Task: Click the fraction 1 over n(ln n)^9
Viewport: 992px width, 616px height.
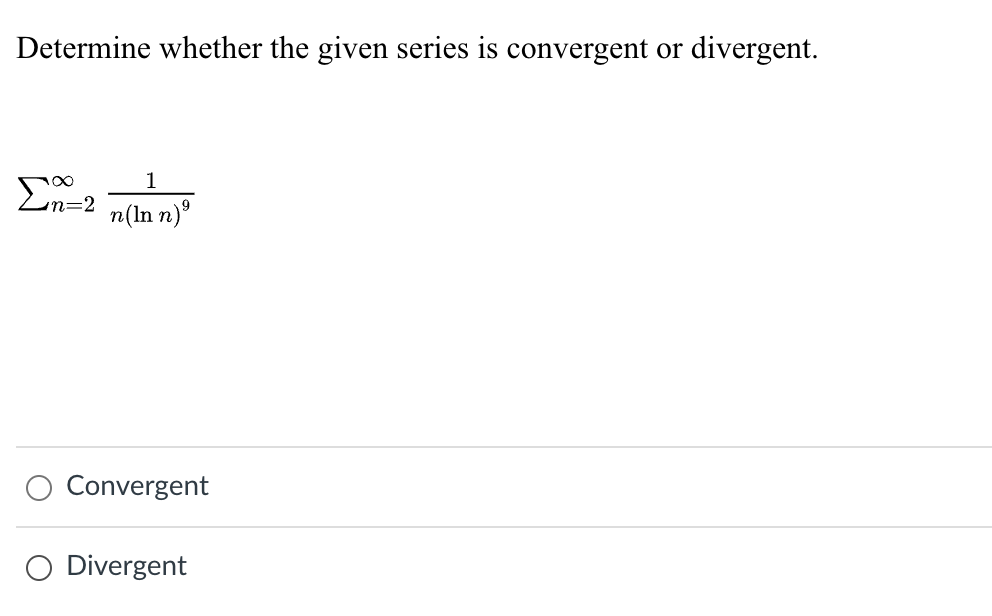Action: [150, 195]
